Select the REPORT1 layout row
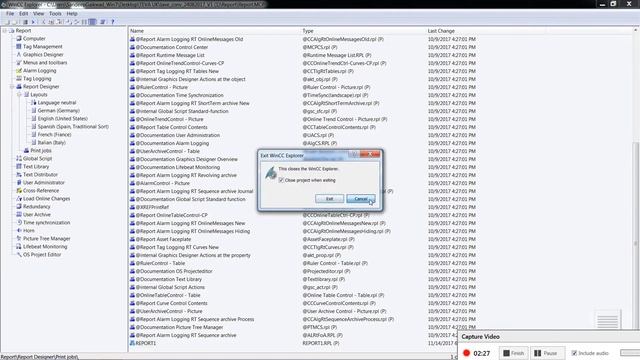 tap(146, 343)
